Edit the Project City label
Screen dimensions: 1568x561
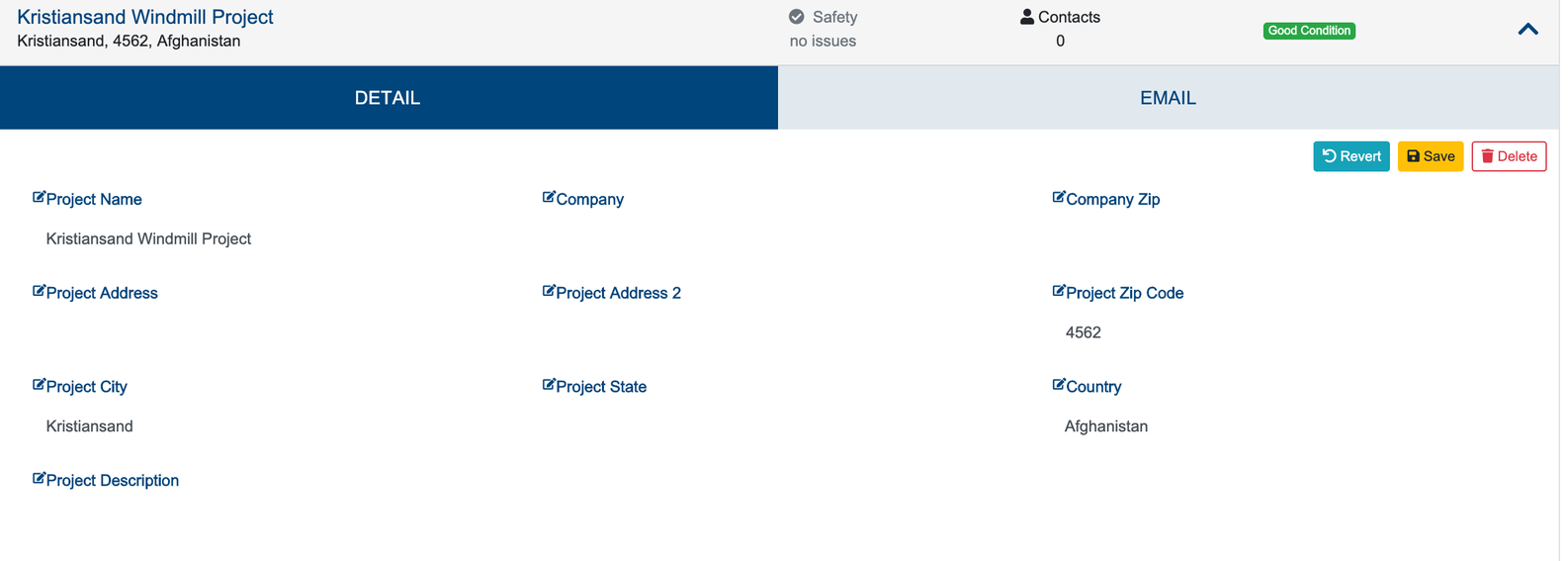[x=87, y=387]
